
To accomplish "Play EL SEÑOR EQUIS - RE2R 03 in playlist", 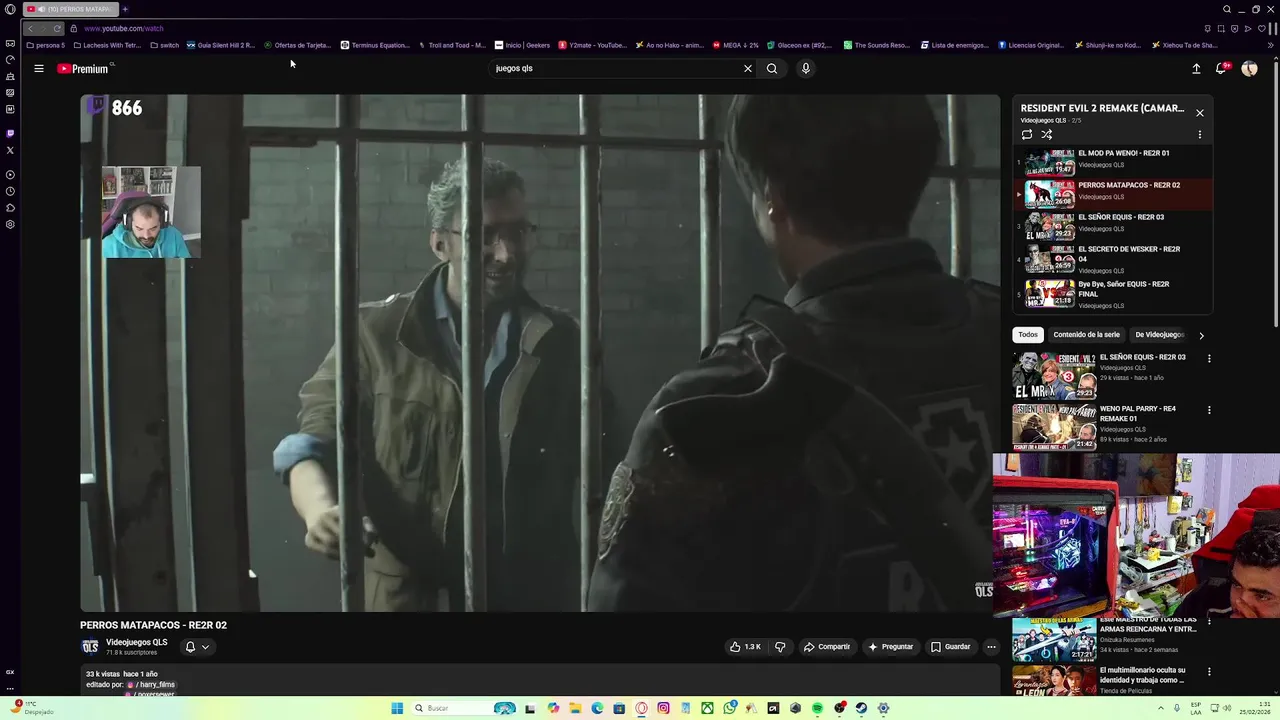I will pos(1114,226).
